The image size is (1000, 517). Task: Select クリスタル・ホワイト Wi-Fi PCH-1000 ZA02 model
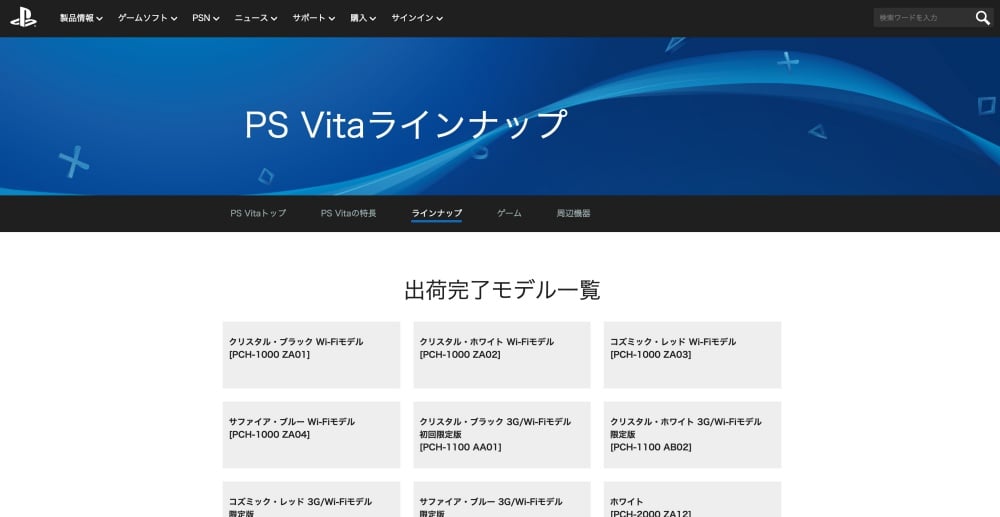click(x=501, y=354)
